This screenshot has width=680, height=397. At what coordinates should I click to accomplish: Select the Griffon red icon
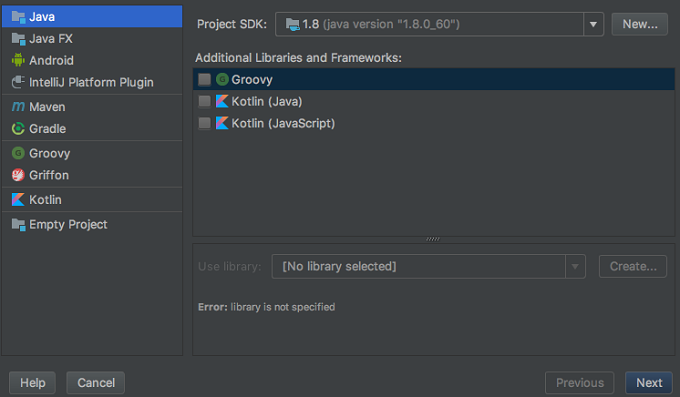click(18, 175)
